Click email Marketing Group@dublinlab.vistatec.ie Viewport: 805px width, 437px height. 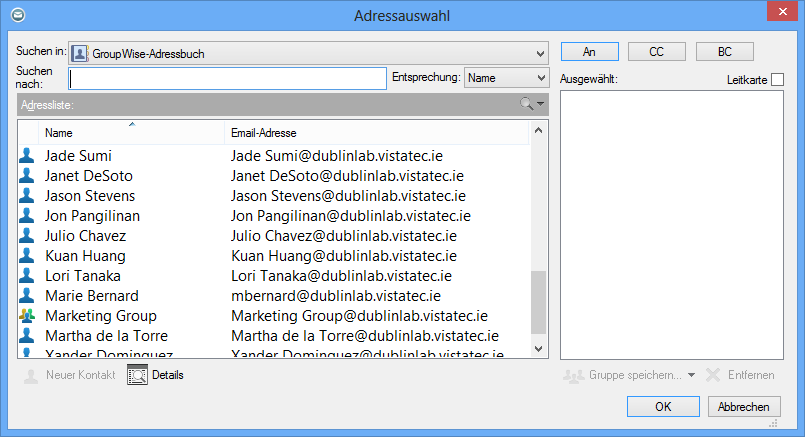coord(359,316)
